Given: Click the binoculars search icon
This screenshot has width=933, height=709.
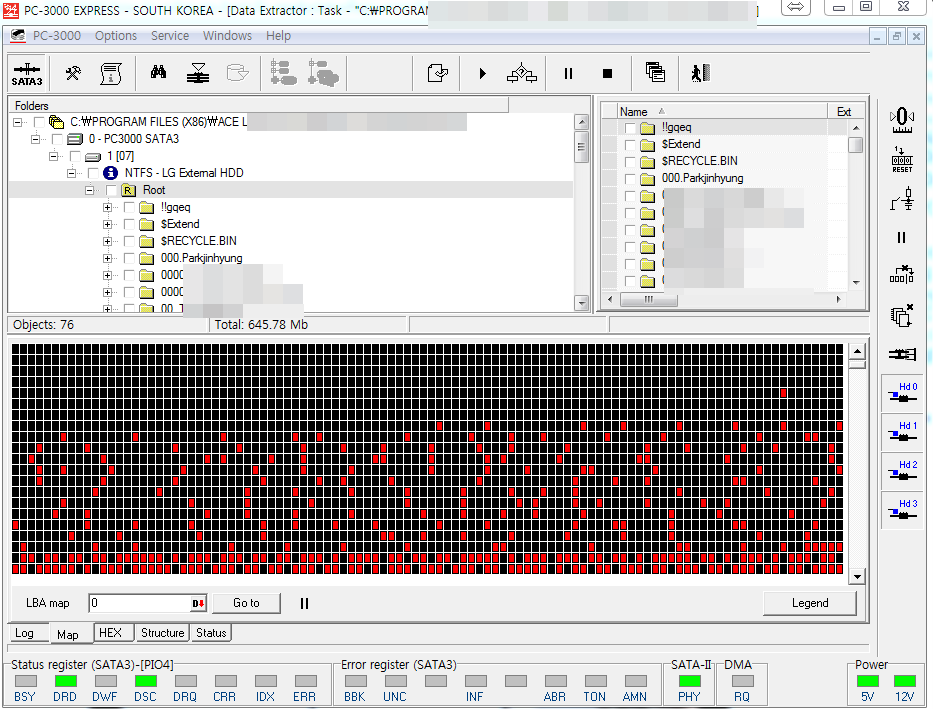Looking at the screenshot, I should coord(158,73).
